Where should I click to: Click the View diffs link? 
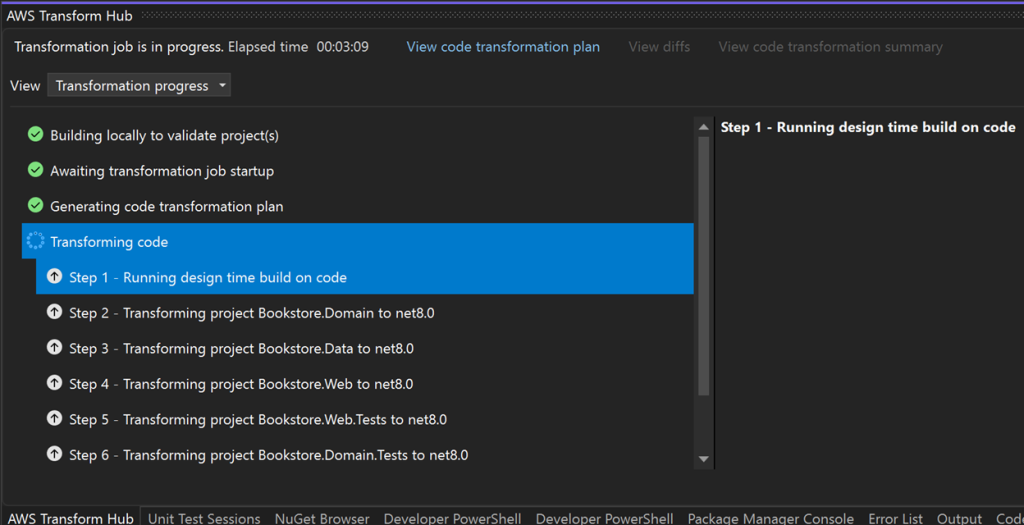point(659,47)
